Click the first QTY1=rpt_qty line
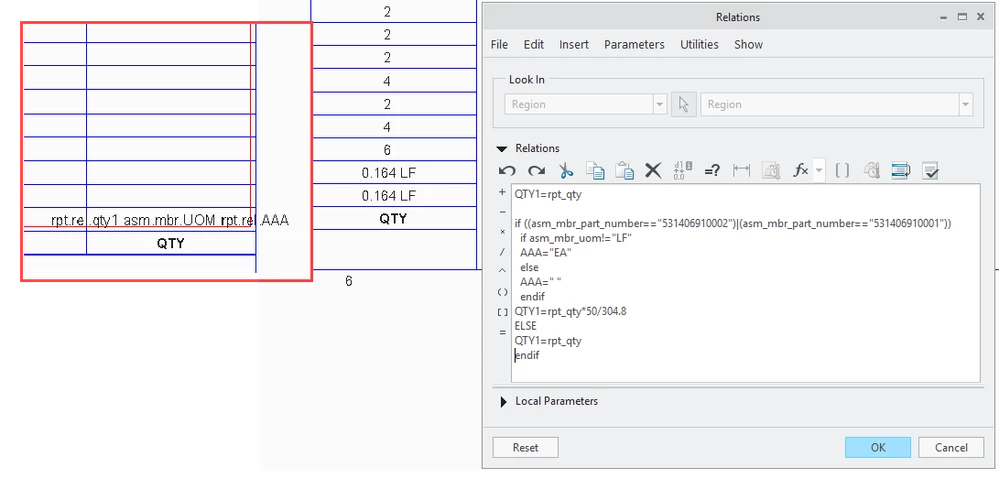This screenshot has width=999, height=479. tap(548, 194)
